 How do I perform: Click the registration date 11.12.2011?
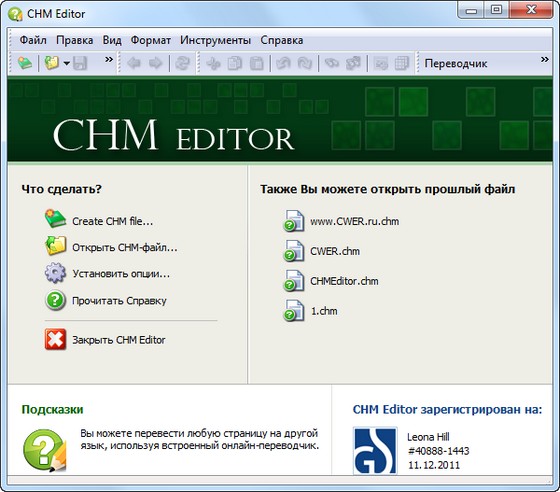tap(434, 465)
